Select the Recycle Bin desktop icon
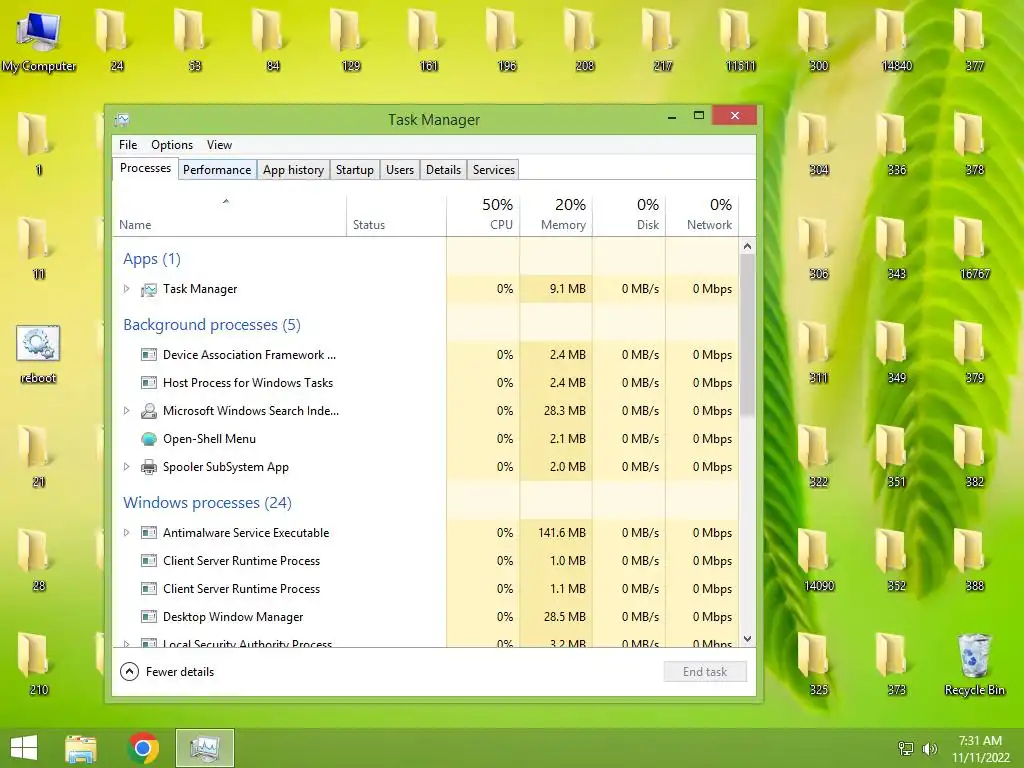Viewport: 1024px width, 768px height. click(x=974, y=664)
